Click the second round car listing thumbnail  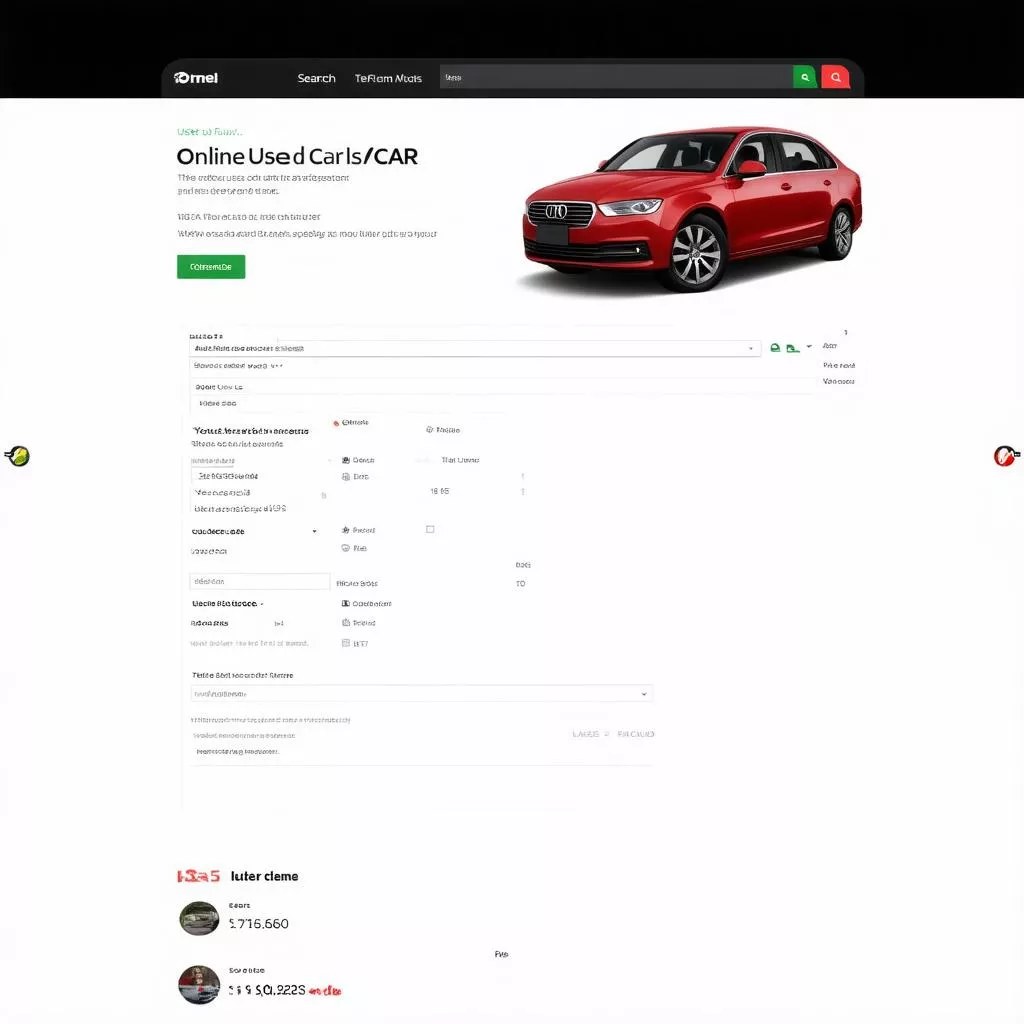199,985
